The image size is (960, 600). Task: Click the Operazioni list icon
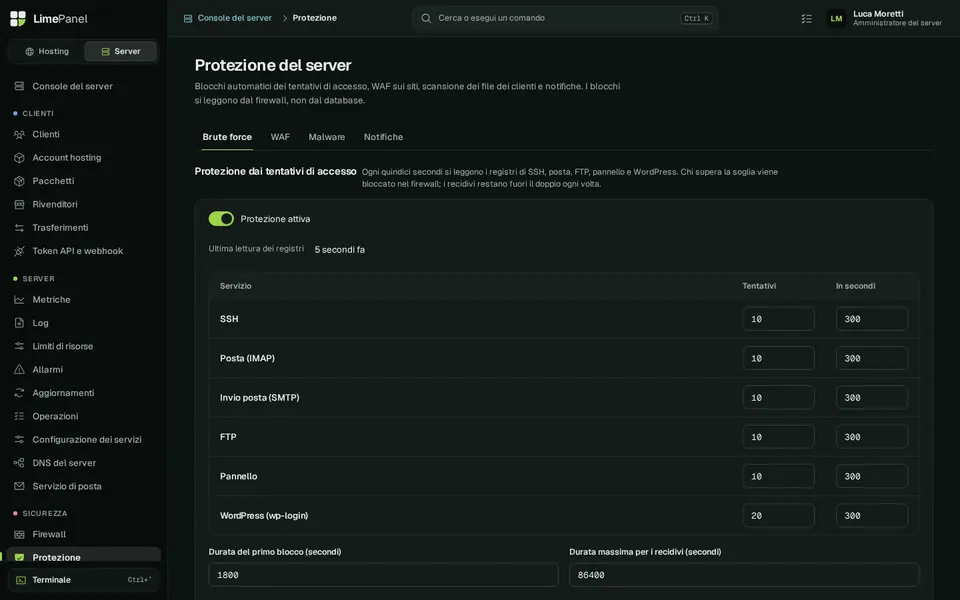(19, 416)
